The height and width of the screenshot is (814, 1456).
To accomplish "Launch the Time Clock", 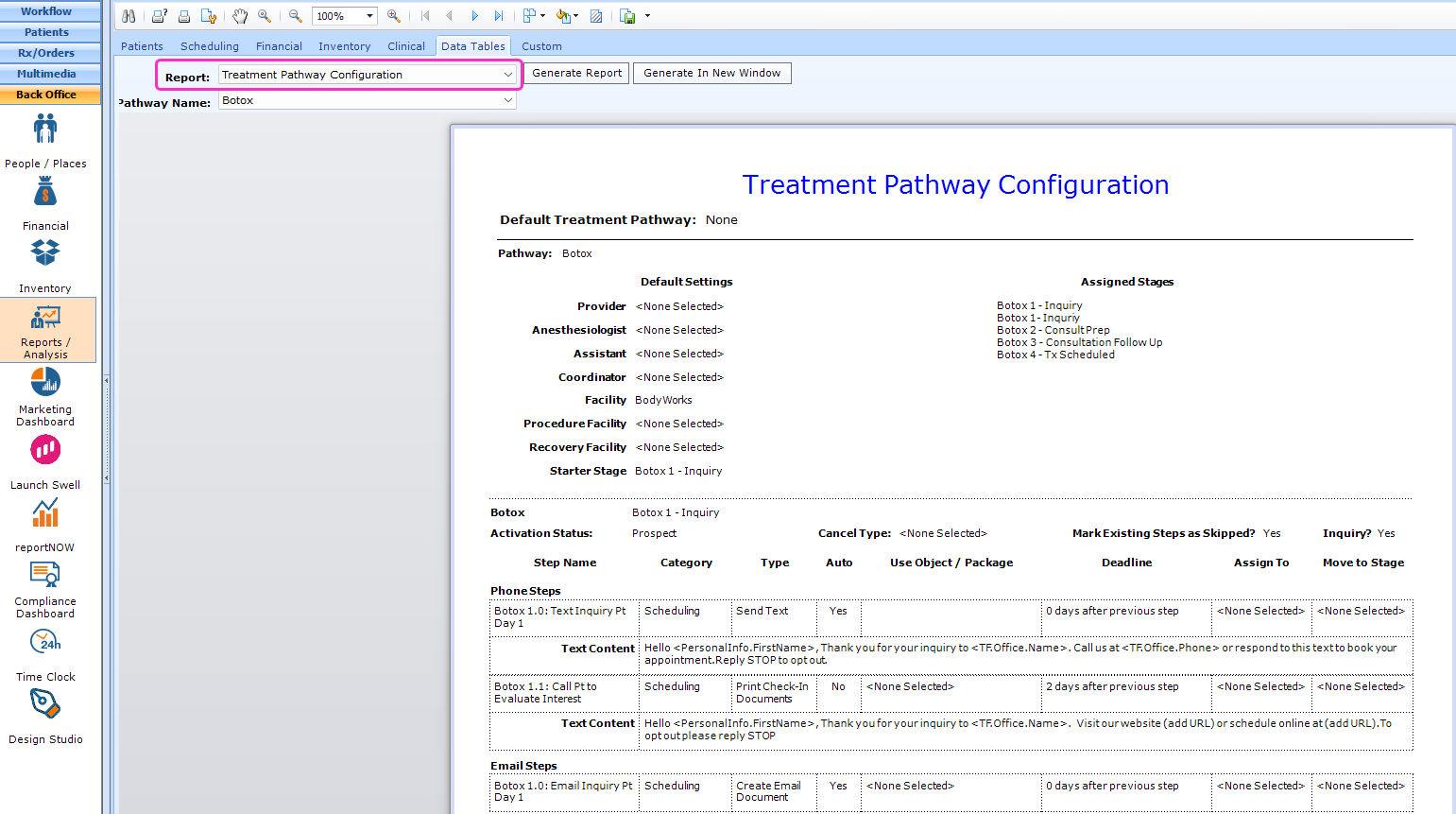I will (x=45, y=652).
